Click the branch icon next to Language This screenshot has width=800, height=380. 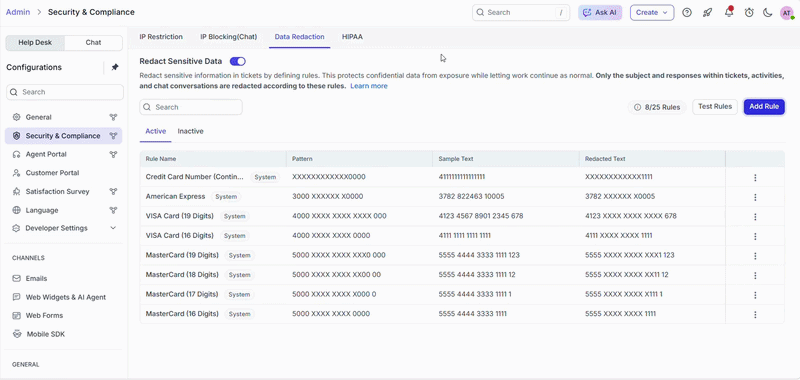pyautogui.click(x=113, y=210)
